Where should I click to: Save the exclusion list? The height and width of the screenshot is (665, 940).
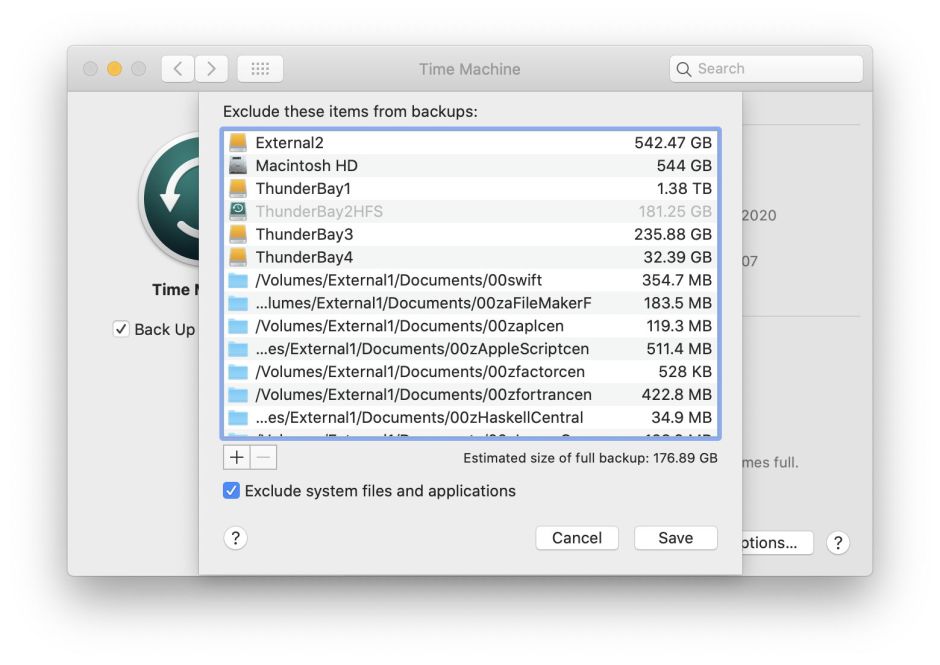point(675,538)
